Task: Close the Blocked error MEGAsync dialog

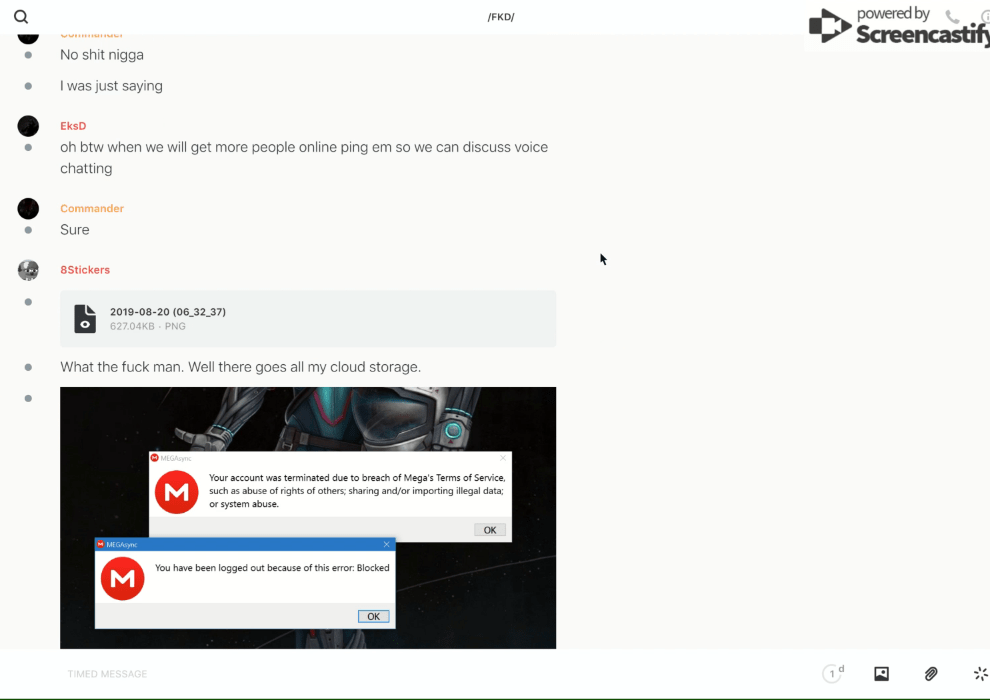Action: coord(386,544)
